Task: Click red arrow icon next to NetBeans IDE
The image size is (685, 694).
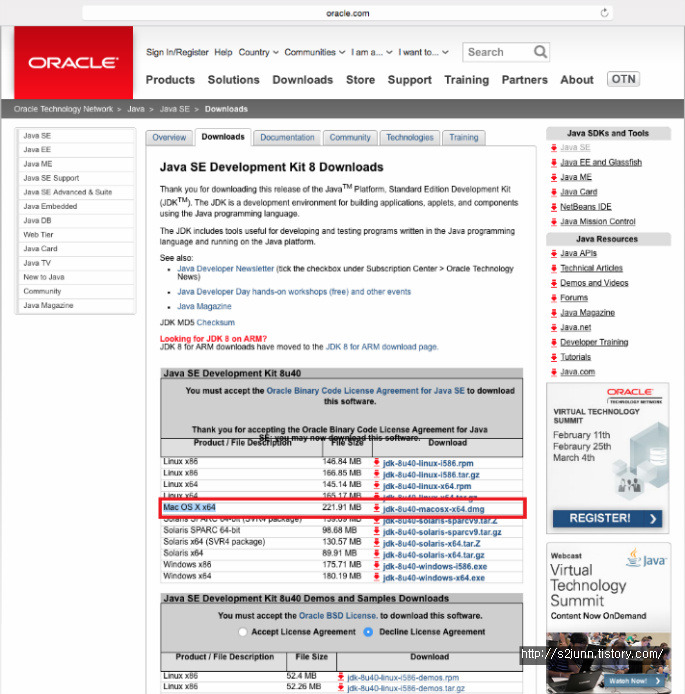Action: point(554,207)
